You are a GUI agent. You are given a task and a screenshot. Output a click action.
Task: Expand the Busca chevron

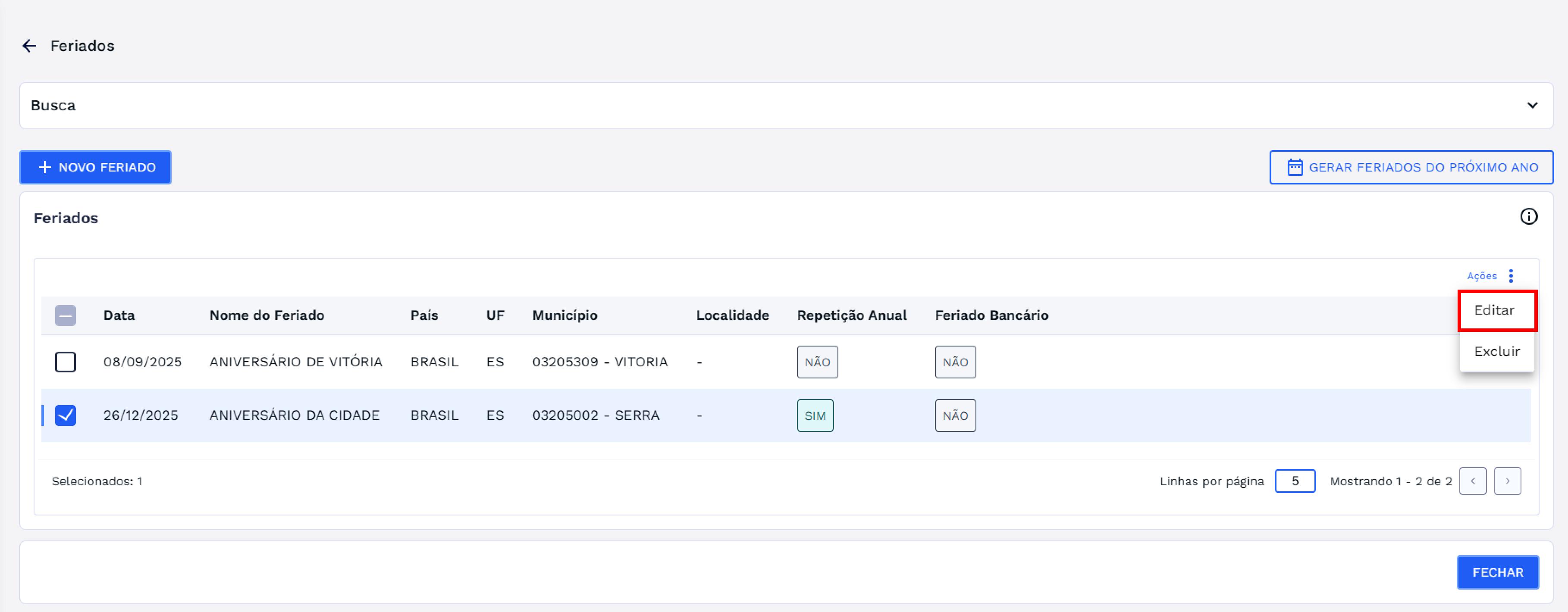pyautogui.click(x=1532, y=105)
